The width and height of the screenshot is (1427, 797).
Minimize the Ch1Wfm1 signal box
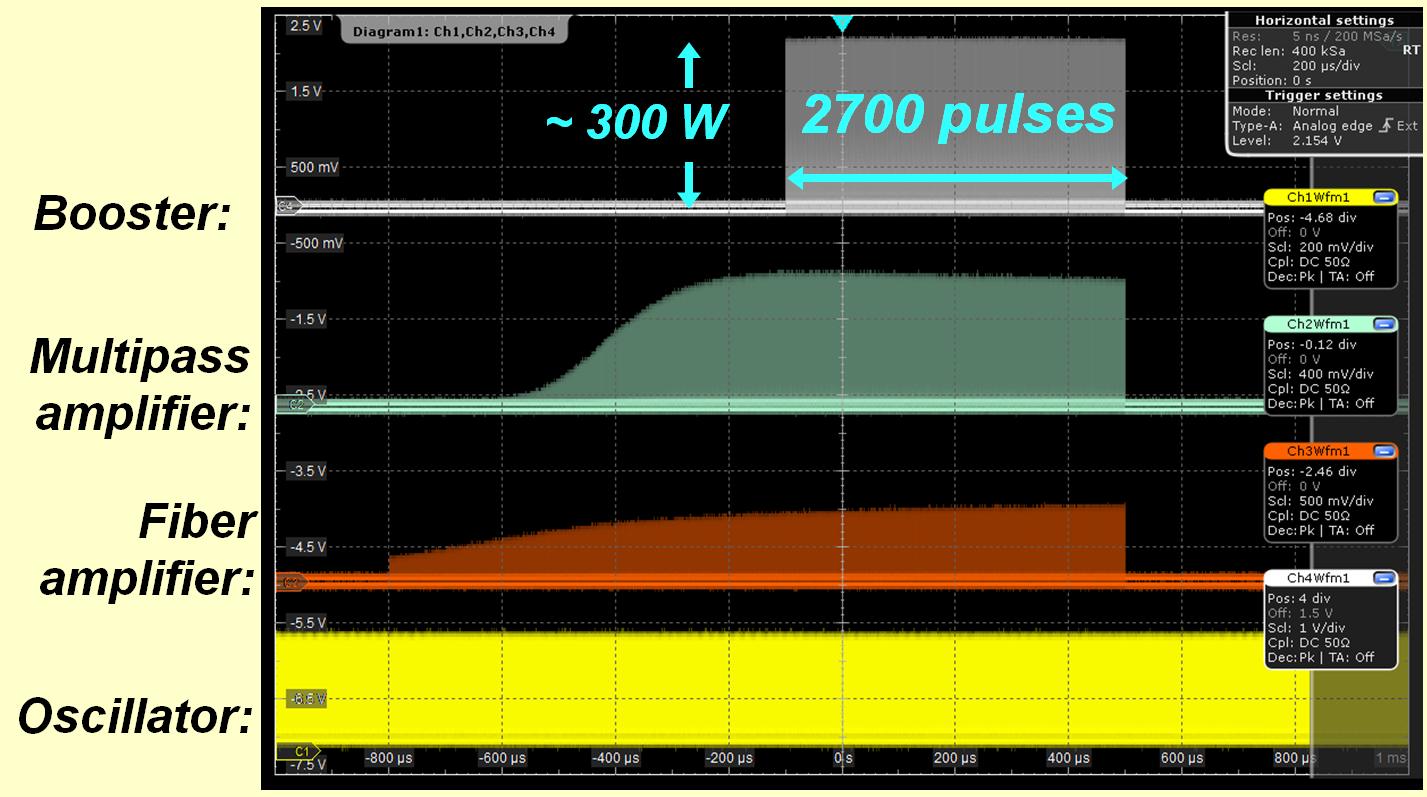click(1384, 198)
